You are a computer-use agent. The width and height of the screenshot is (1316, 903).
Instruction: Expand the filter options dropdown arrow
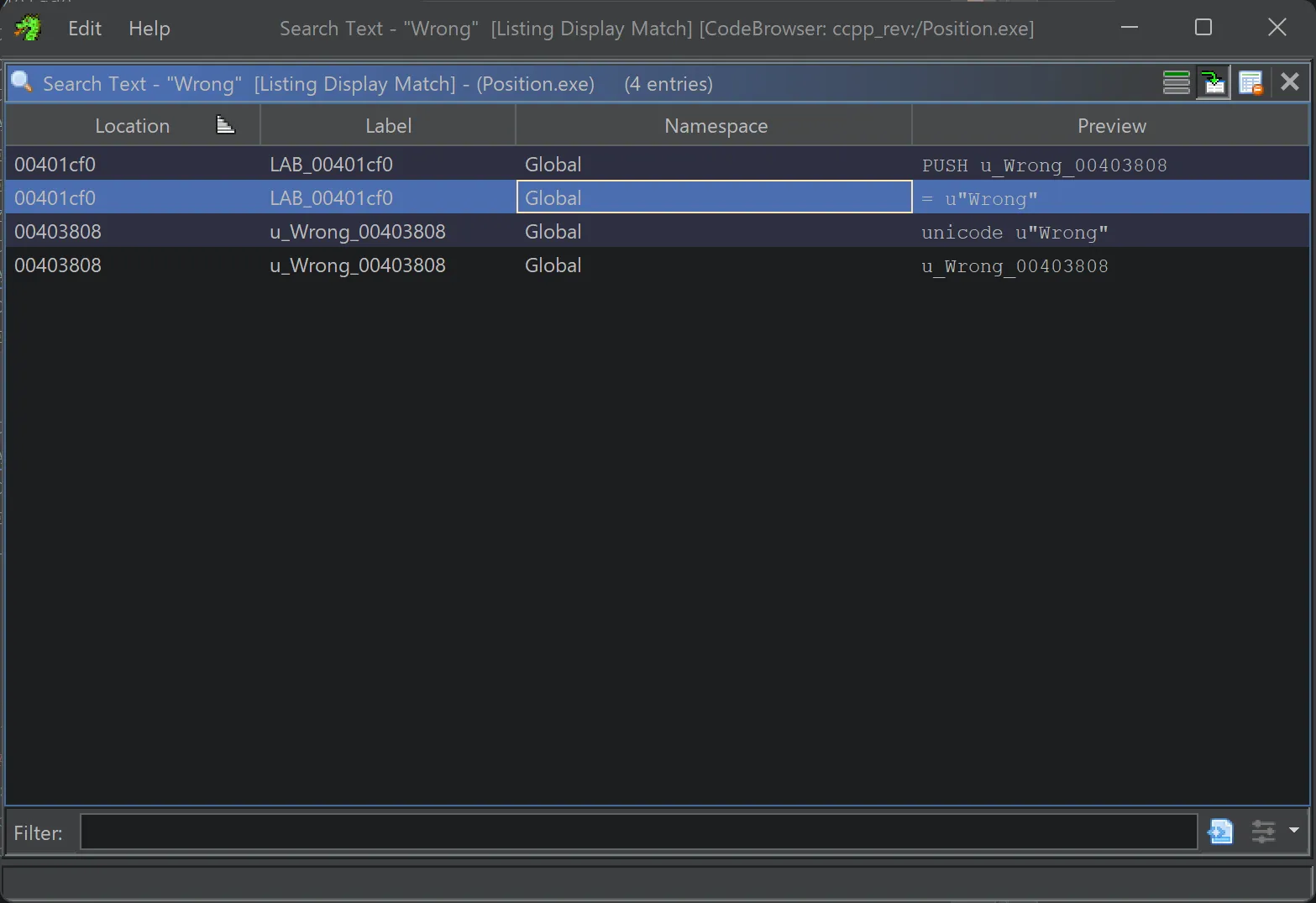pyautogui.click(x=1293, y=830)
